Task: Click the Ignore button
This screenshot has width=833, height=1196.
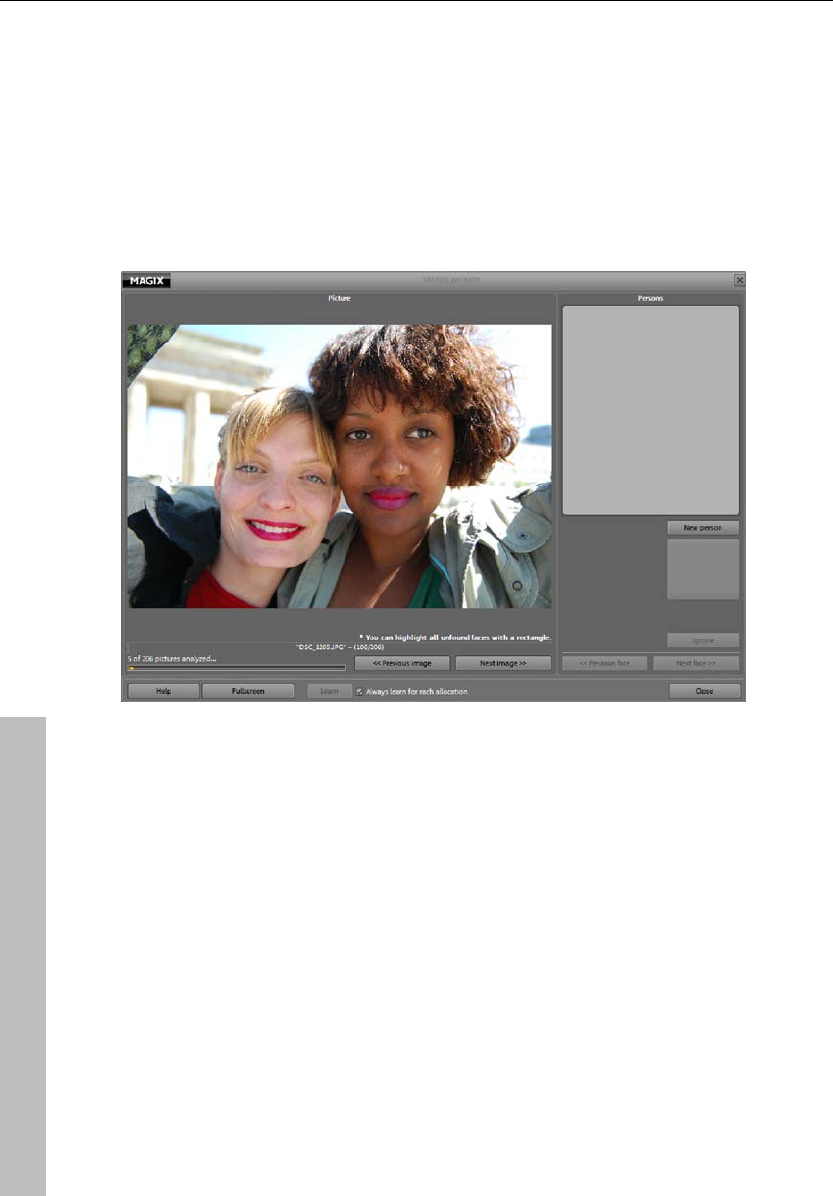Action: (703, 641)
